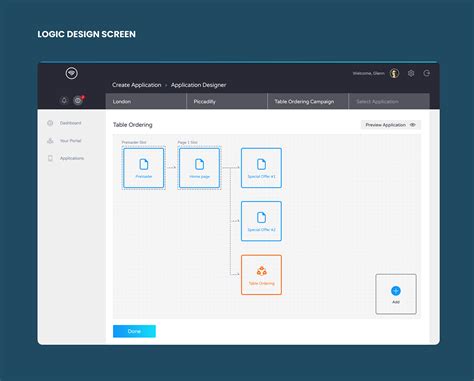Image resolution: width=474 pixels, height=381 pixels.
Task: Open the Table Ordering Campaign dropdown
Action: tap(308, 101)
